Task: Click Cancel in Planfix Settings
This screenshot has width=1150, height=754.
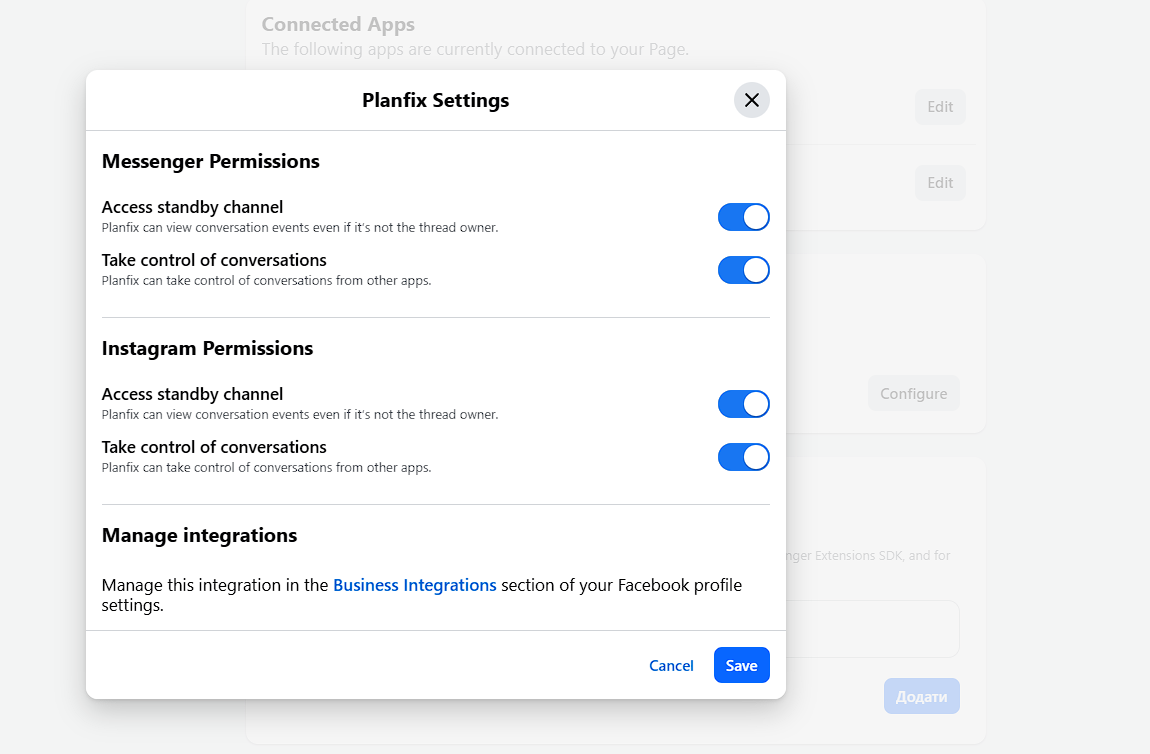Action: [671, 665]
